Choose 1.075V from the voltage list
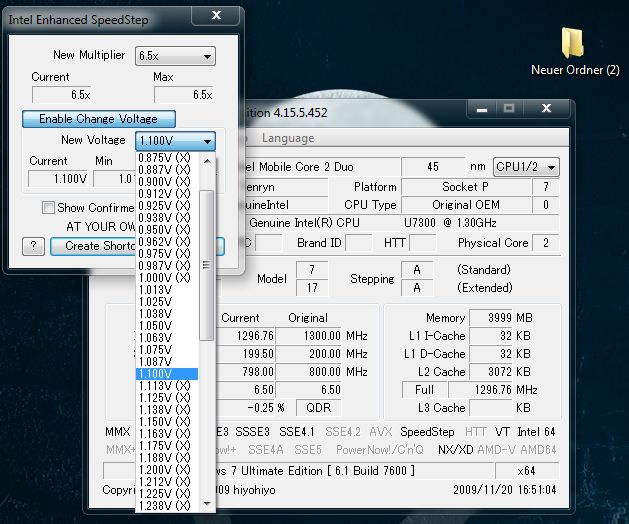Viewport: 629px width, 524px height. [x=167, y=350]
